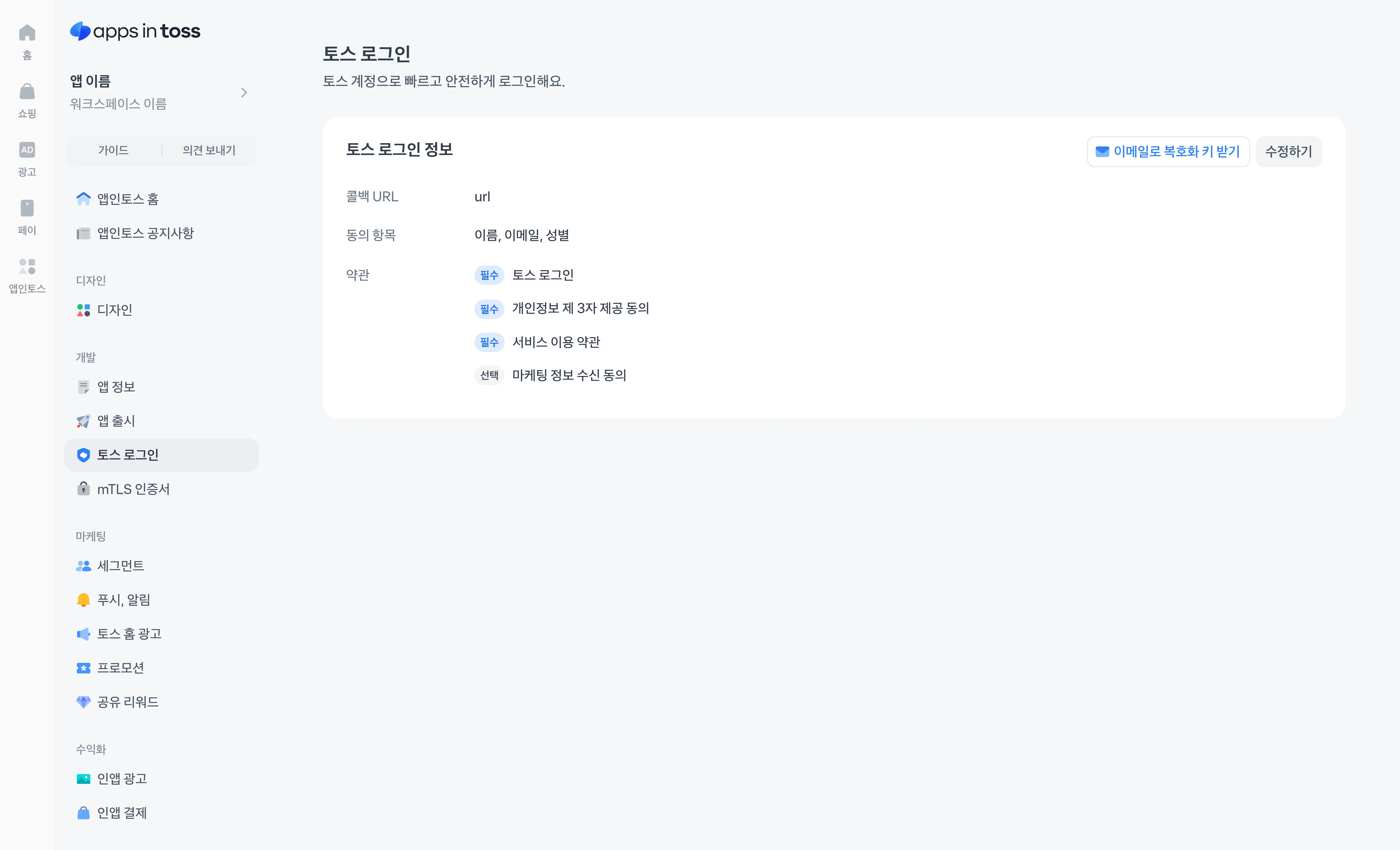Click the 개인정보 제 3자 제공 동의 term
Viewport: 1400px width, 850px height.
580,309
